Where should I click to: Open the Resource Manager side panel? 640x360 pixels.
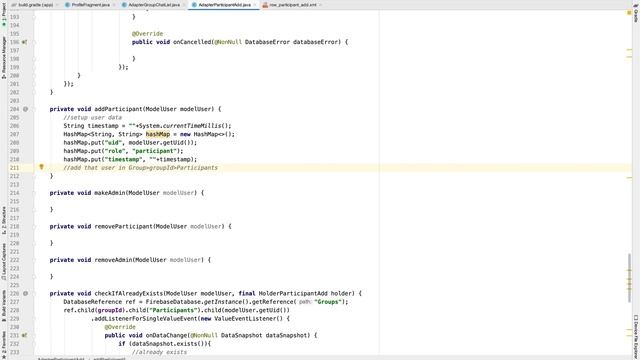coord(4,58)
